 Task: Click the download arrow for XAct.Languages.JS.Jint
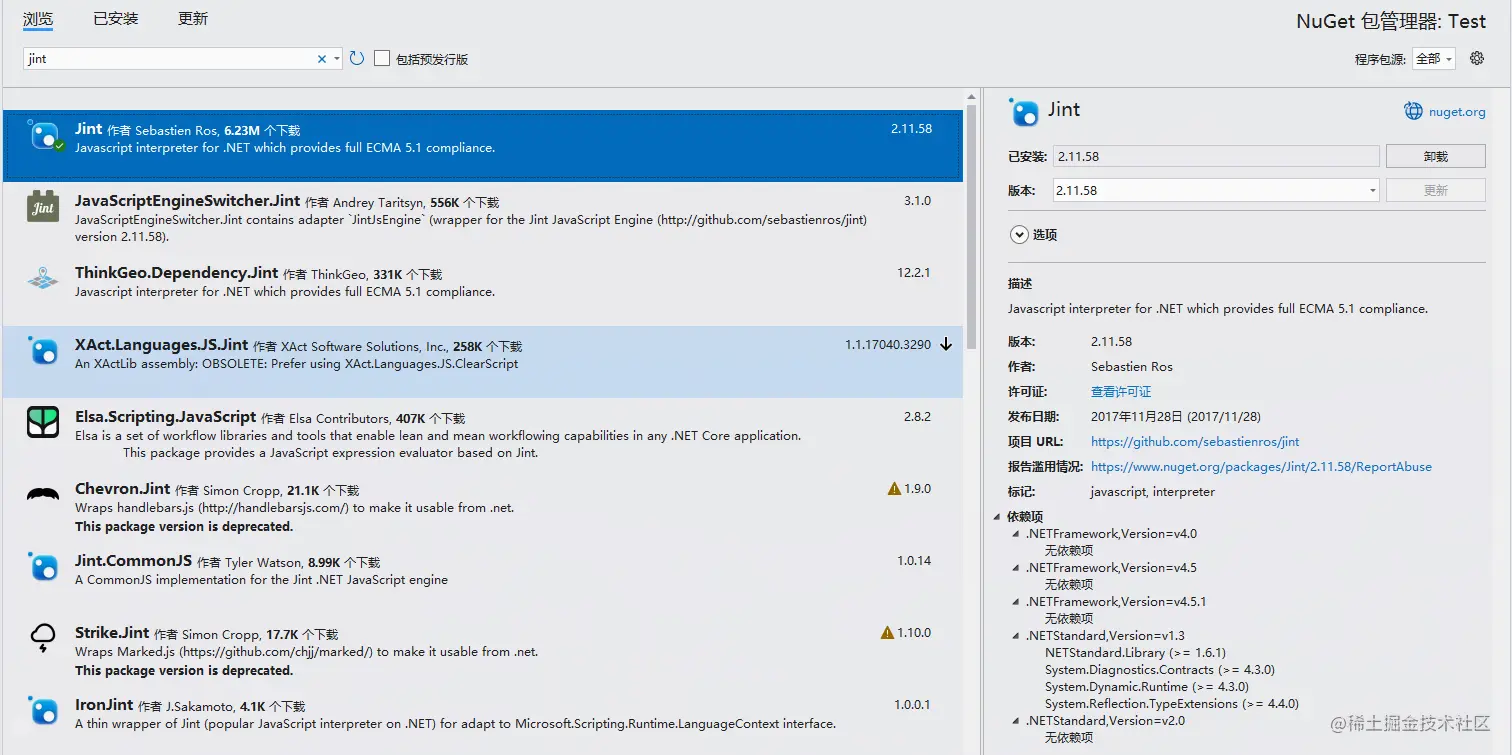(x=946, y=345)
